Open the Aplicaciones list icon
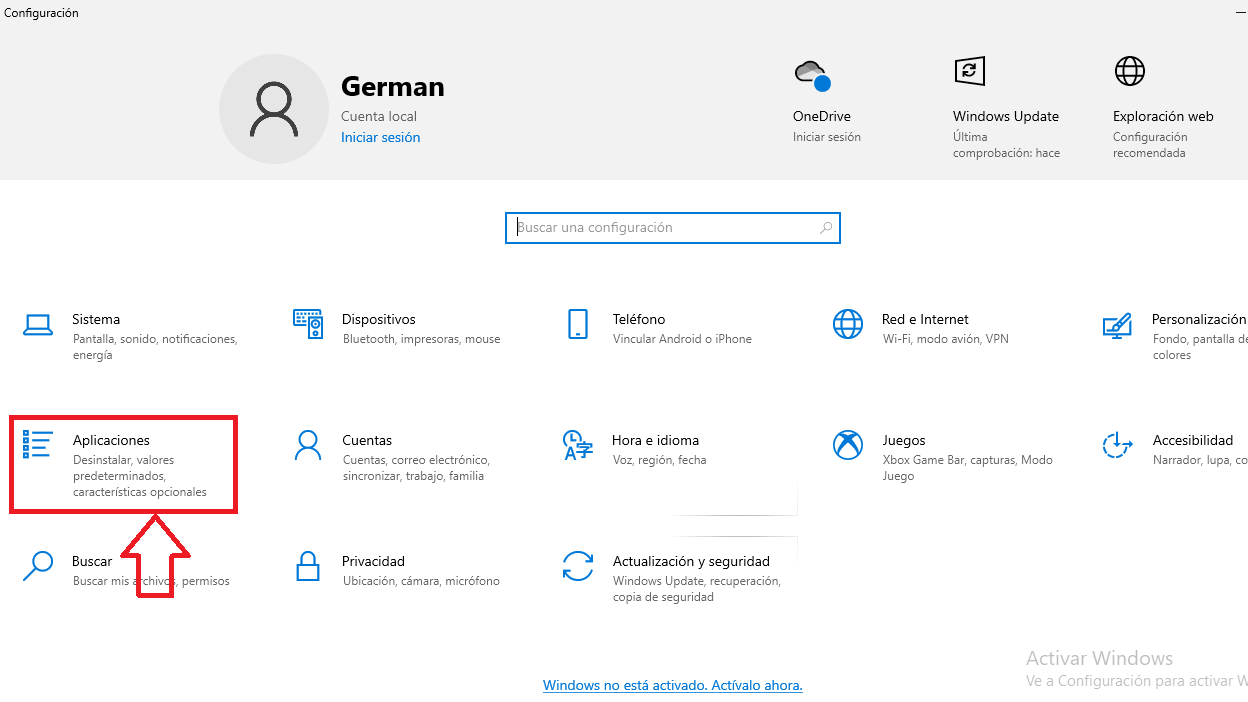1248x702 pixels. coord(37,445)
